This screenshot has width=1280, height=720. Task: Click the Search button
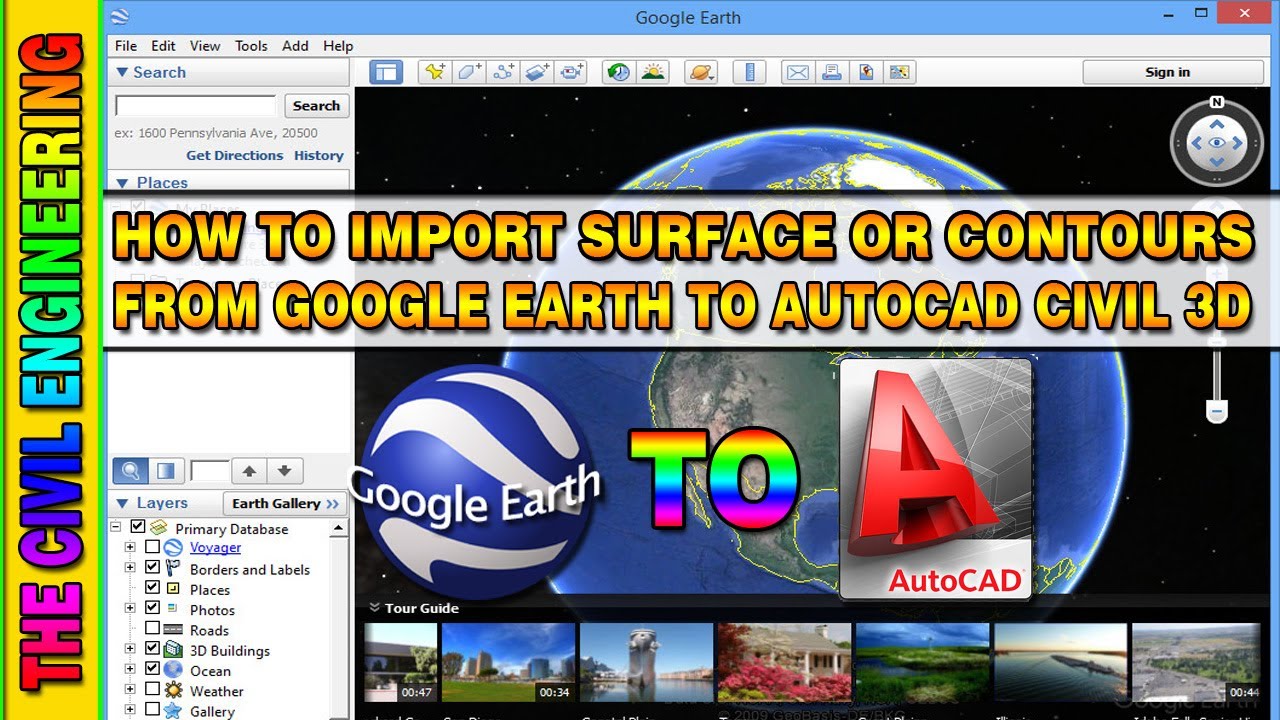(316, 106)
